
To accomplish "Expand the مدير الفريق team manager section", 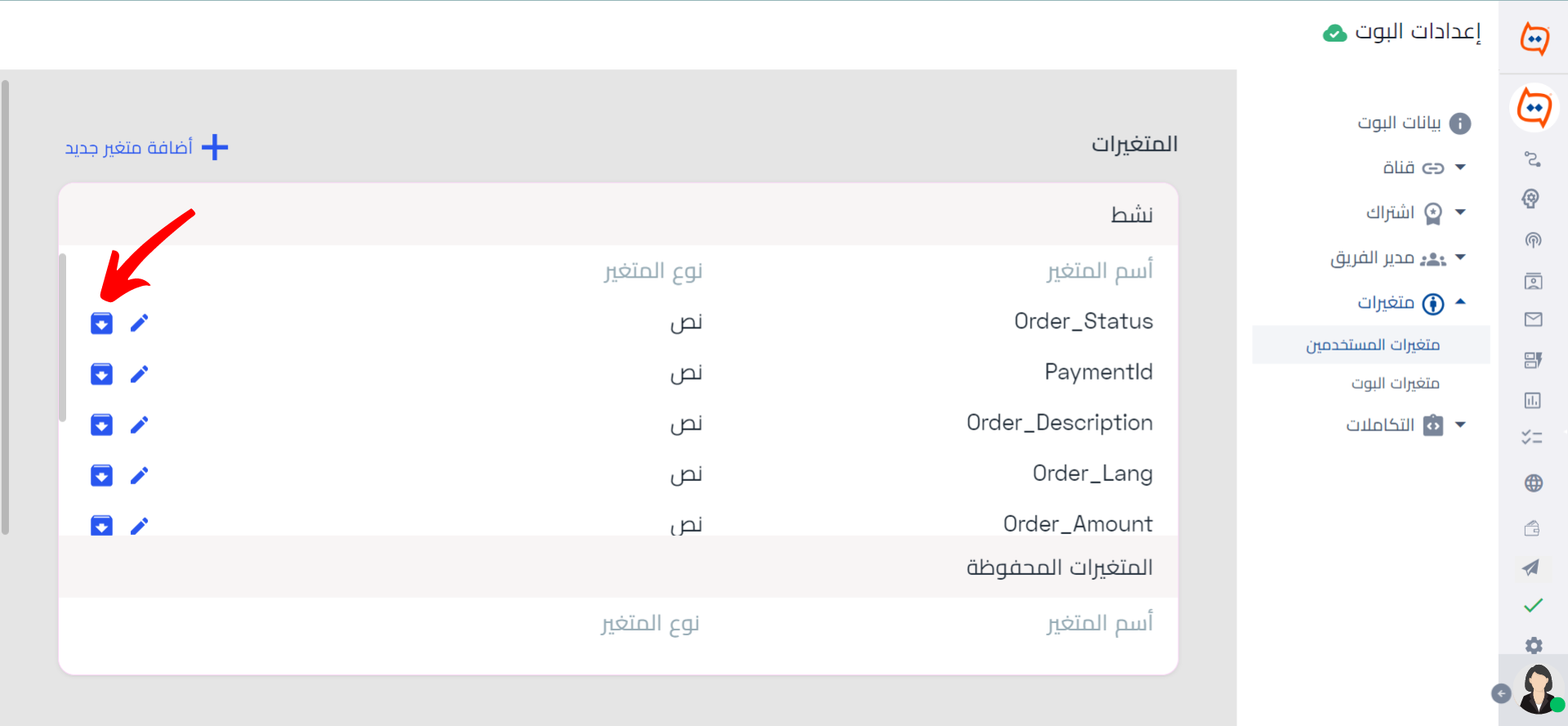I will tap(1398, 258).
